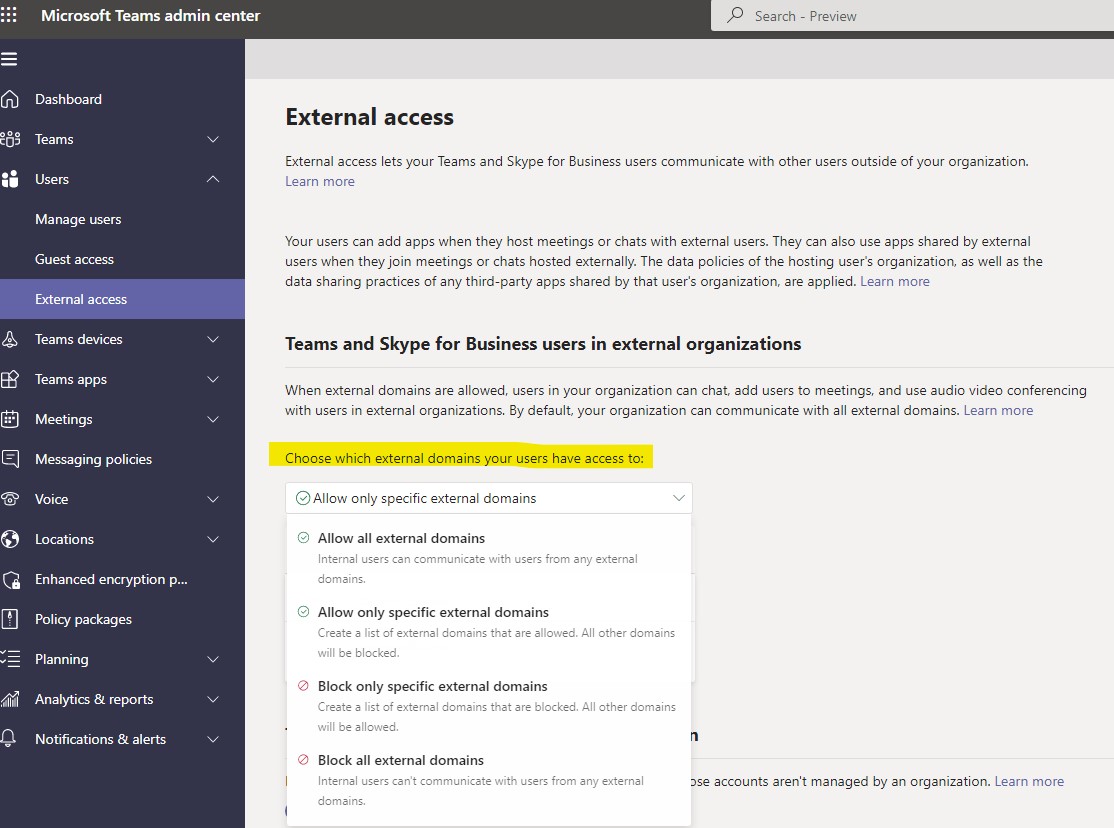The height and width of the screenshot is (828, 1114).
Task: Expand the Notifications & alerts chevron
Action: coord(212,739)
